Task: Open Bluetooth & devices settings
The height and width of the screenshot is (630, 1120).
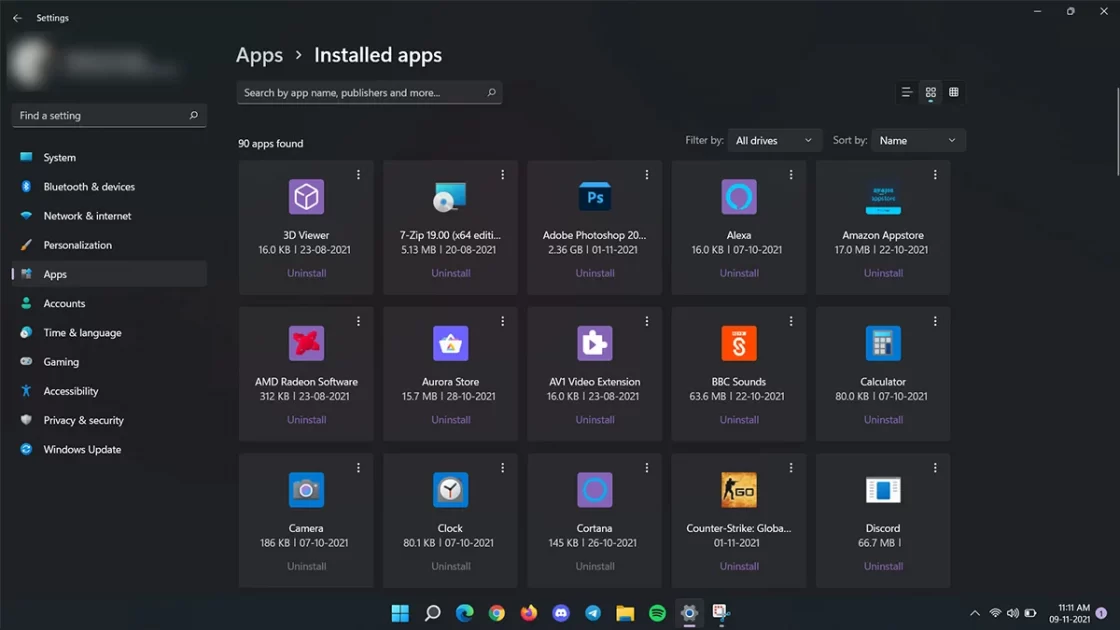Action: coord(89,187)
